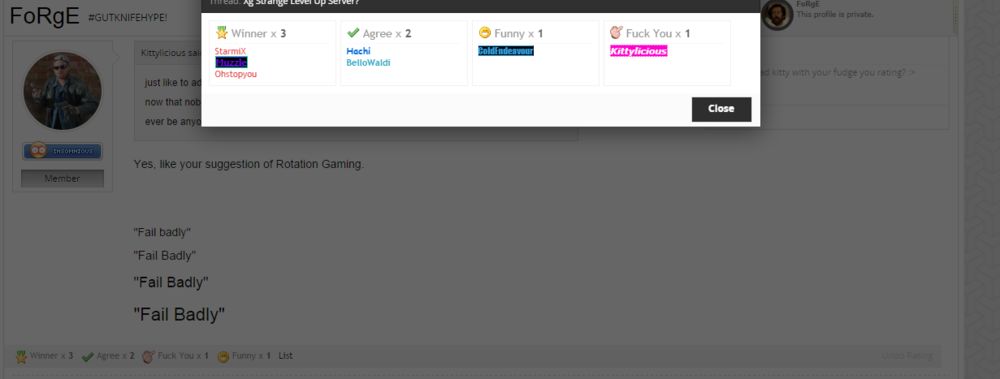Click the Winner trophy icon in dialog
Viewport: 1000px width, 379px height.
221,33
